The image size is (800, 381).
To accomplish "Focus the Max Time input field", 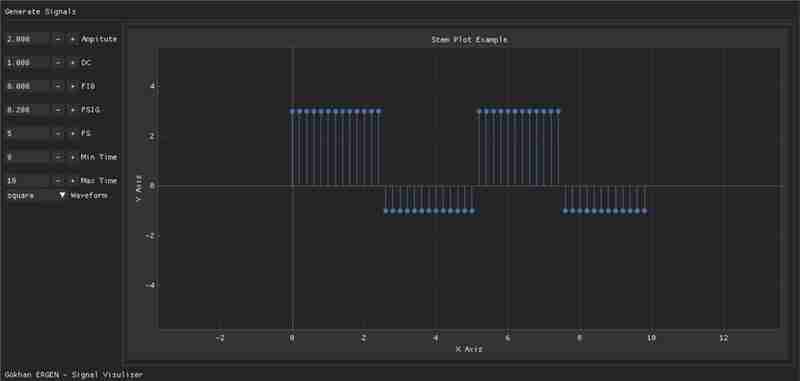I will pyautogui.click(x=28, y=181).
